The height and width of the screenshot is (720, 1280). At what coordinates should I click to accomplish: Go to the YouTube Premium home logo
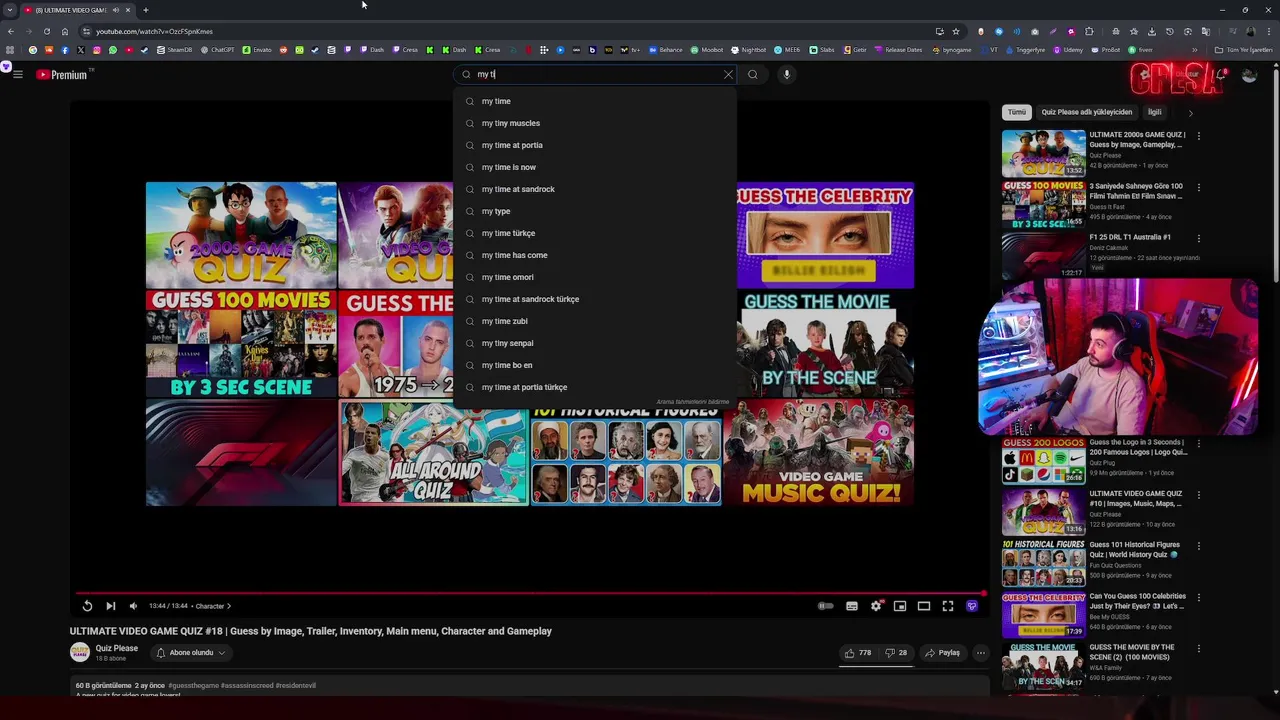click(62, 75)
